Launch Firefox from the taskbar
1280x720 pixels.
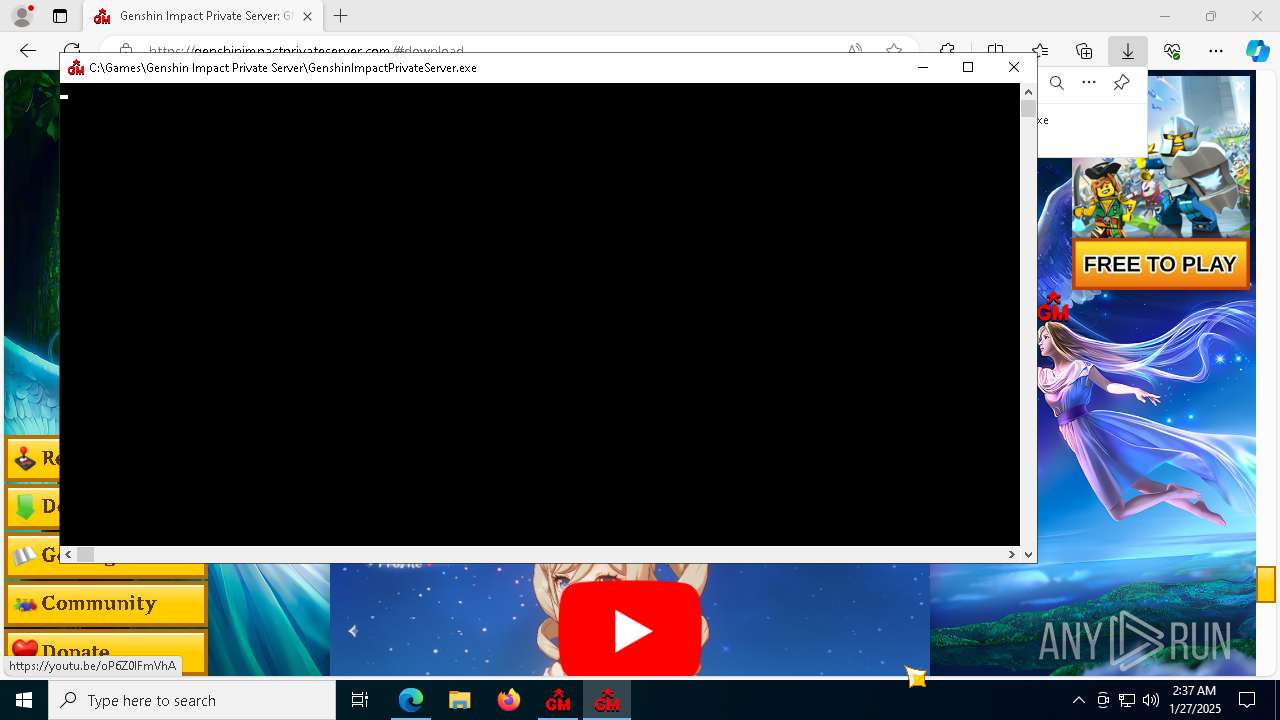click(509, 700)
